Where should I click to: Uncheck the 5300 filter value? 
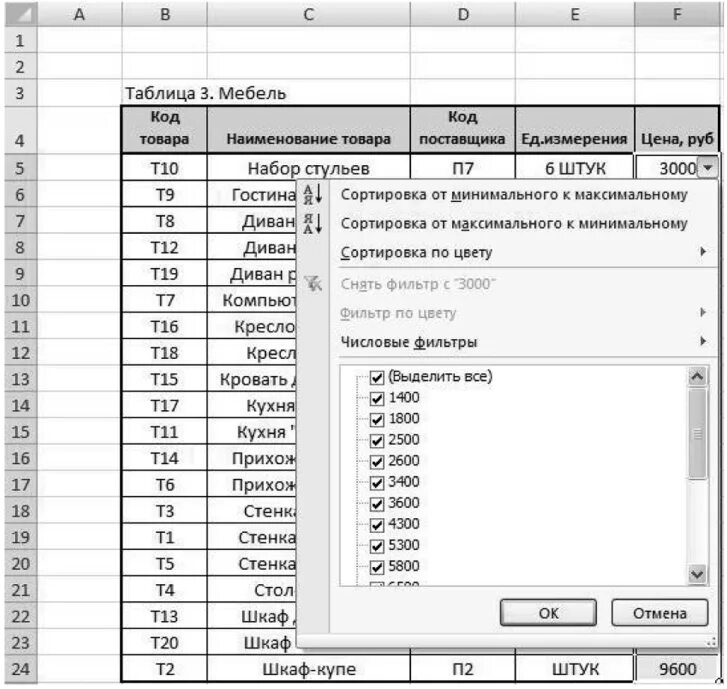[x=377, y=546]
